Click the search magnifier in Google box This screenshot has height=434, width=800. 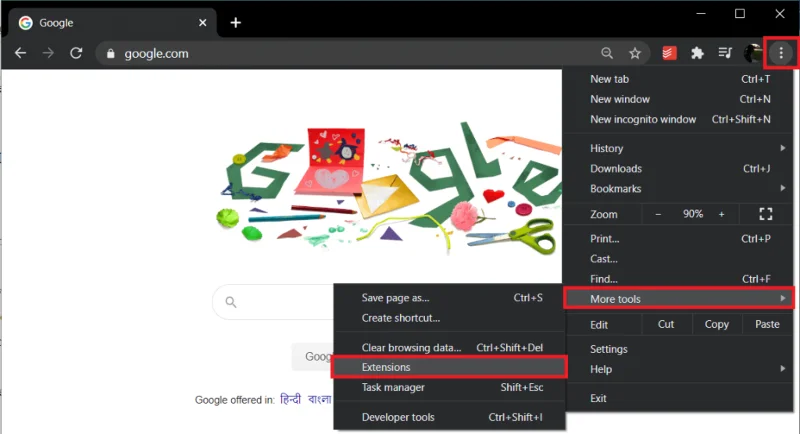tap(231, 302)
